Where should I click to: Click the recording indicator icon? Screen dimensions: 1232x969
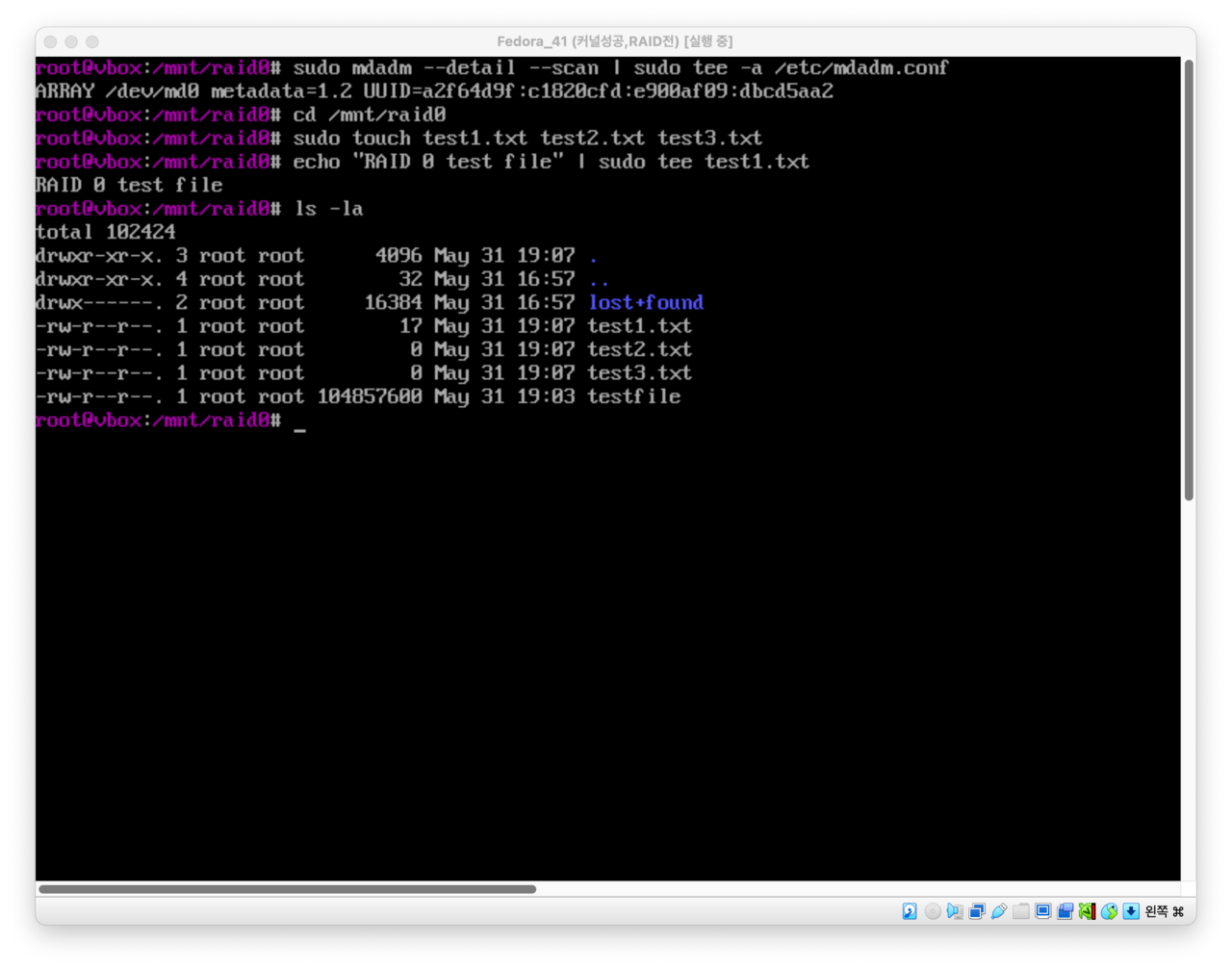1065,910
